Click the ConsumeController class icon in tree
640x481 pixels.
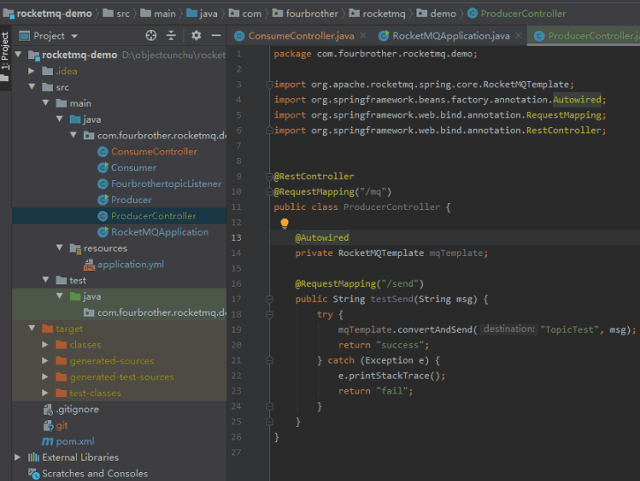(x=103, y=152)
